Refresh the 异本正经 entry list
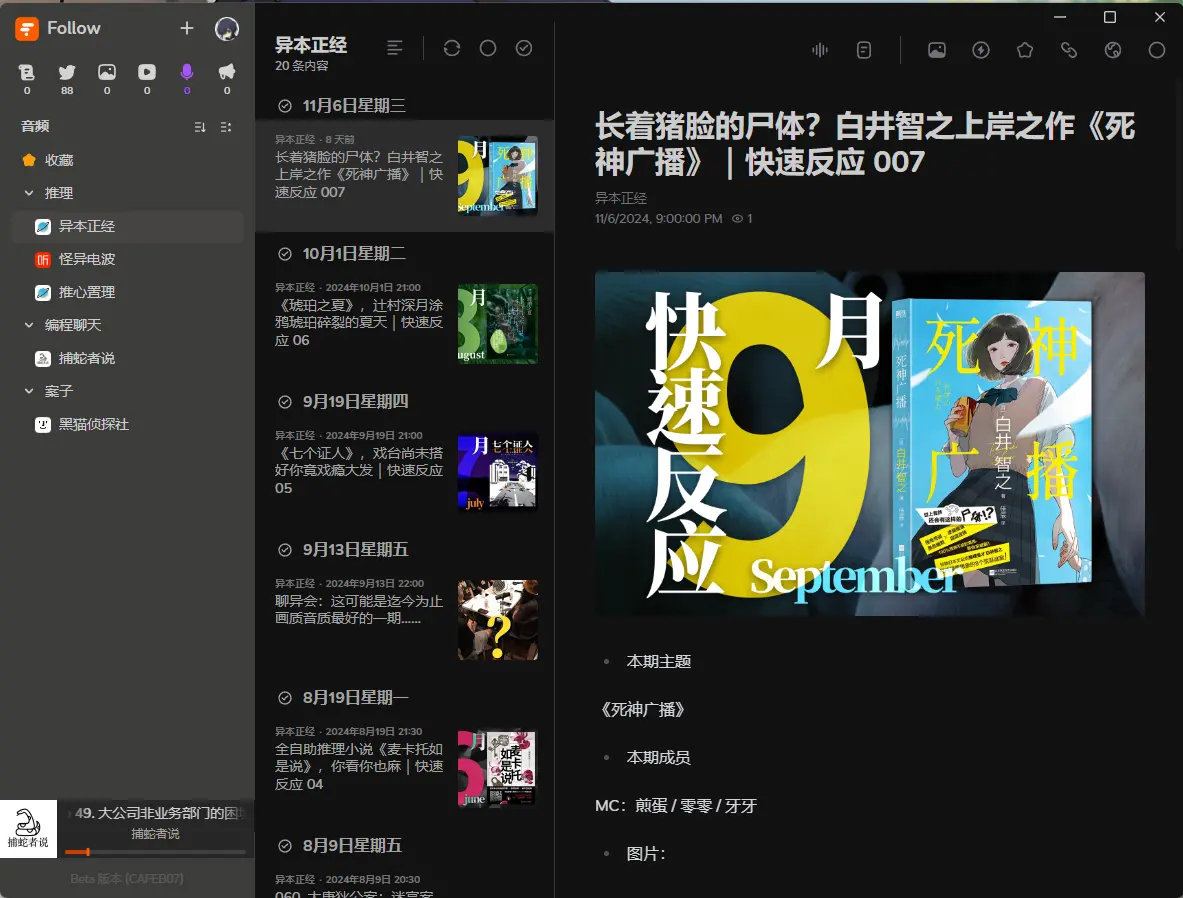The height and width of the screenshot is (898, 1183). pyautogui.click(x=452, y=48)
